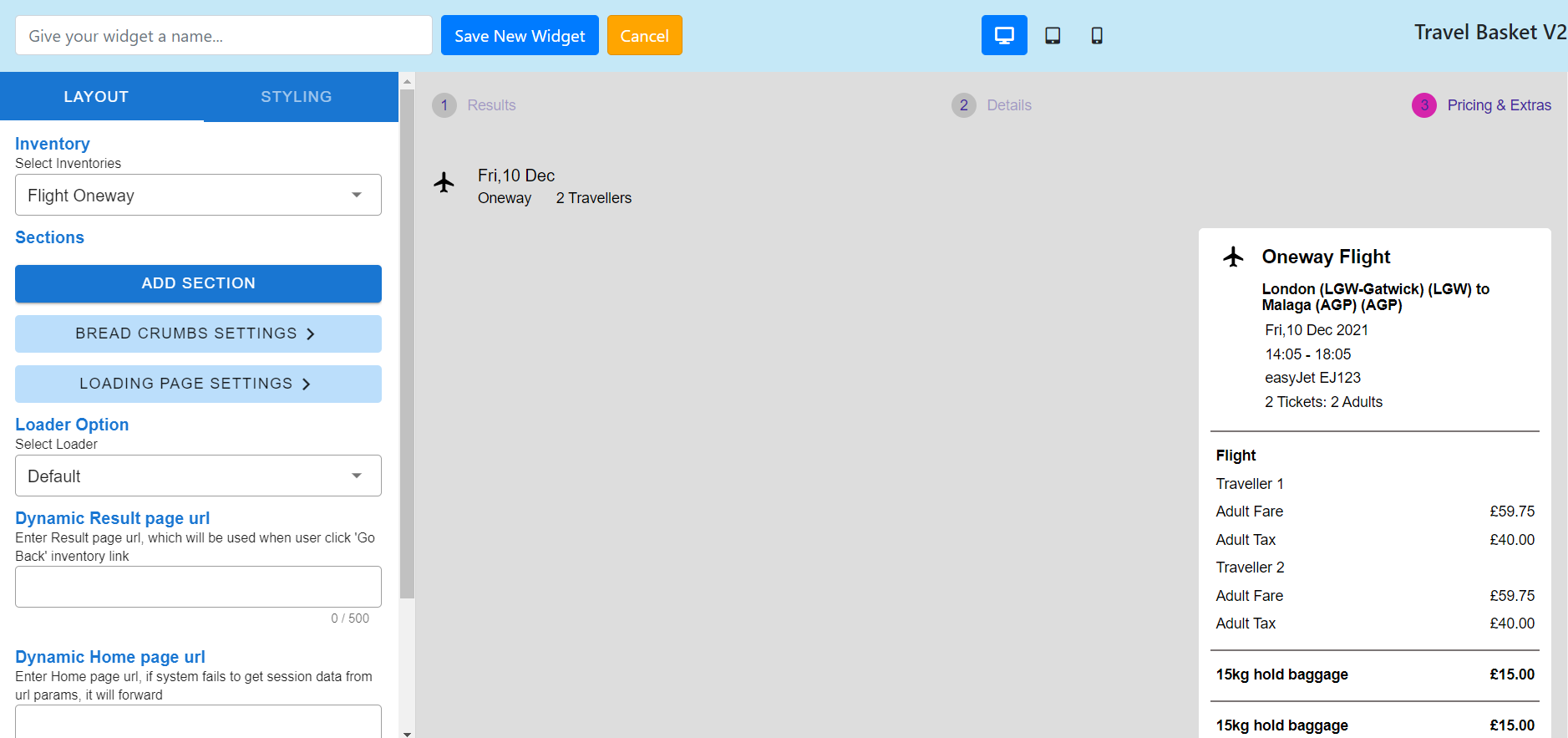Click step 3 Pricing & Extras circle
The image size is (1568, 738).
click(1424, 105)
